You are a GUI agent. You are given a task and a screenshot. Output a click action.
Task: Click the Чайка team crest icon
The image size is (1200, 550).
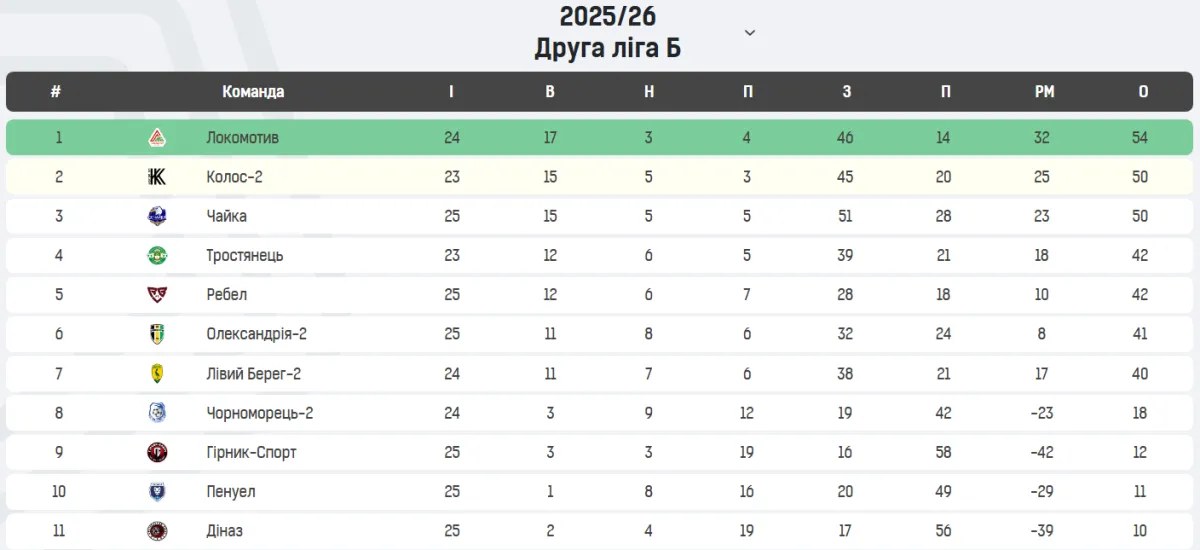pyautogui.click(x=157, y=216)
